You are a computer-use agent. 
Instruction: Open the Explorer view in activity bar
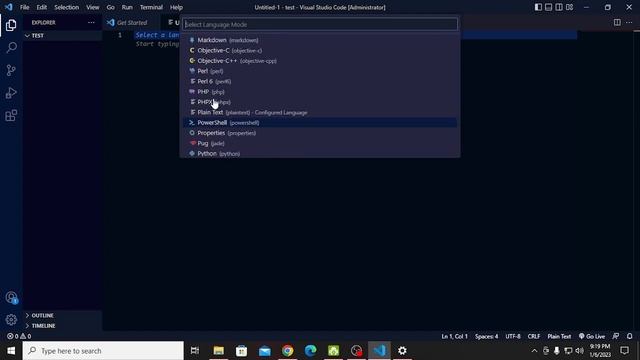(x=11, y=25)
